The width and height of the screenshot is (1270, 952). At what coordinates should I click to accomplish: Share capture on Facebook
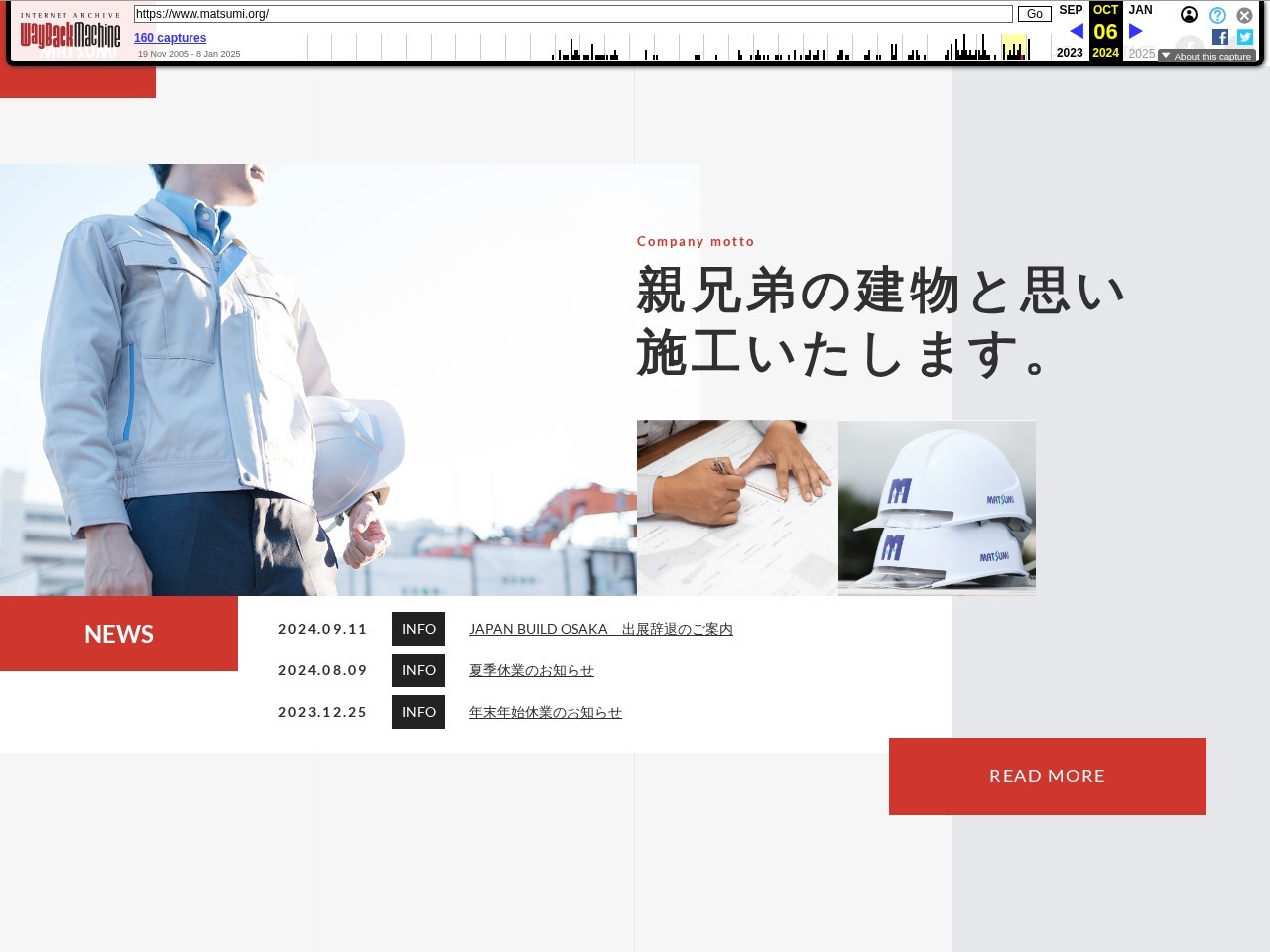(1220, 37)
